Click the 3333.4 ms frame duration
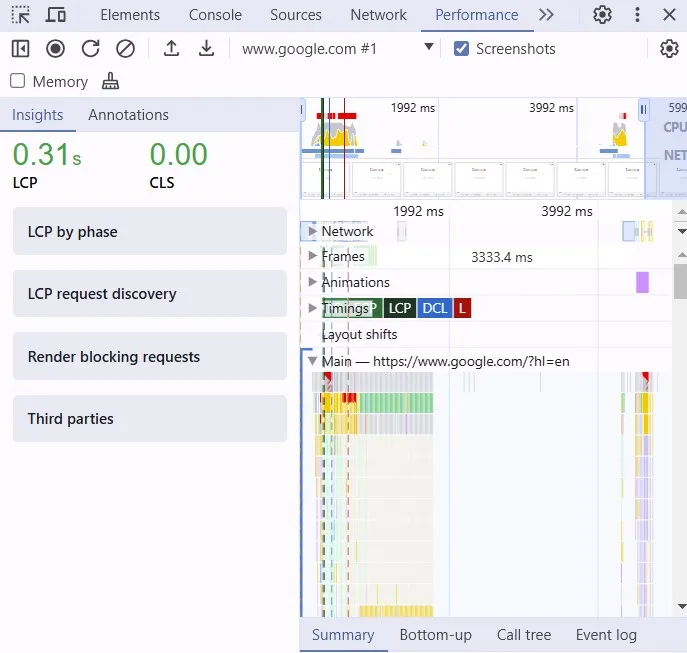The width and height of the screenshot is (687, 653). click(502, 257)
